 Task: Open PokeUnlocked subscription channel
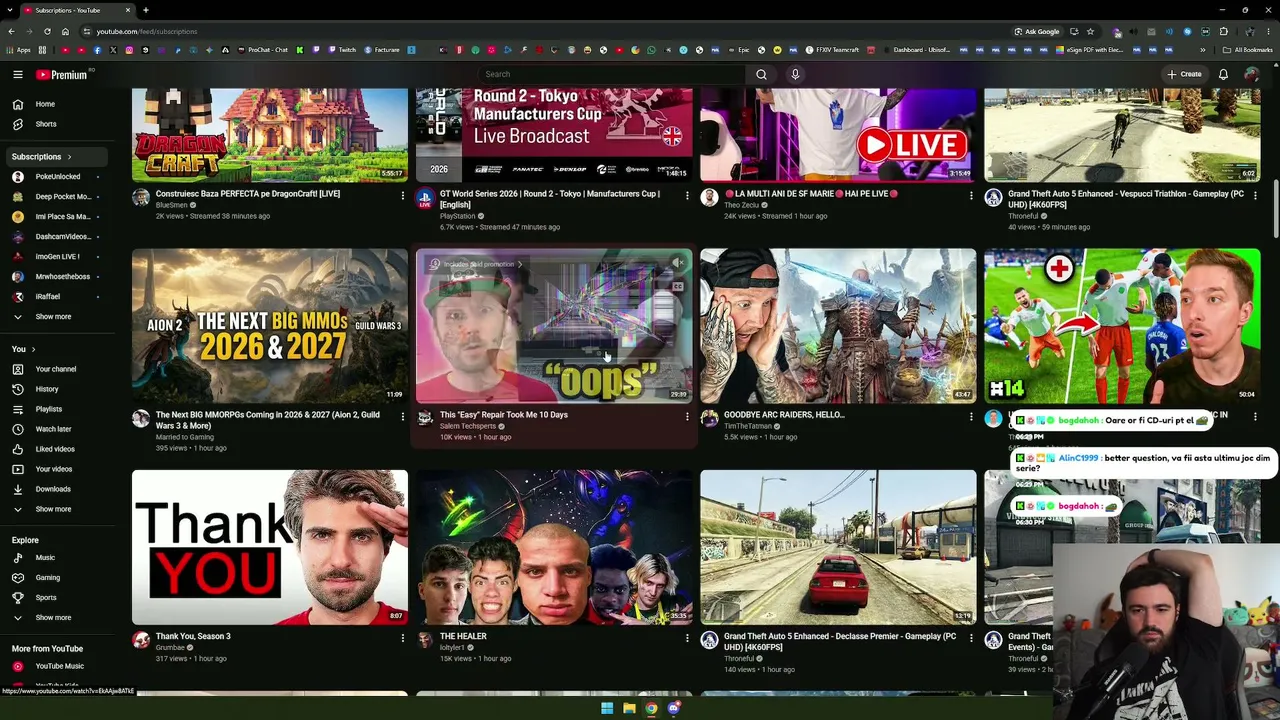click(x=58, y=177)
